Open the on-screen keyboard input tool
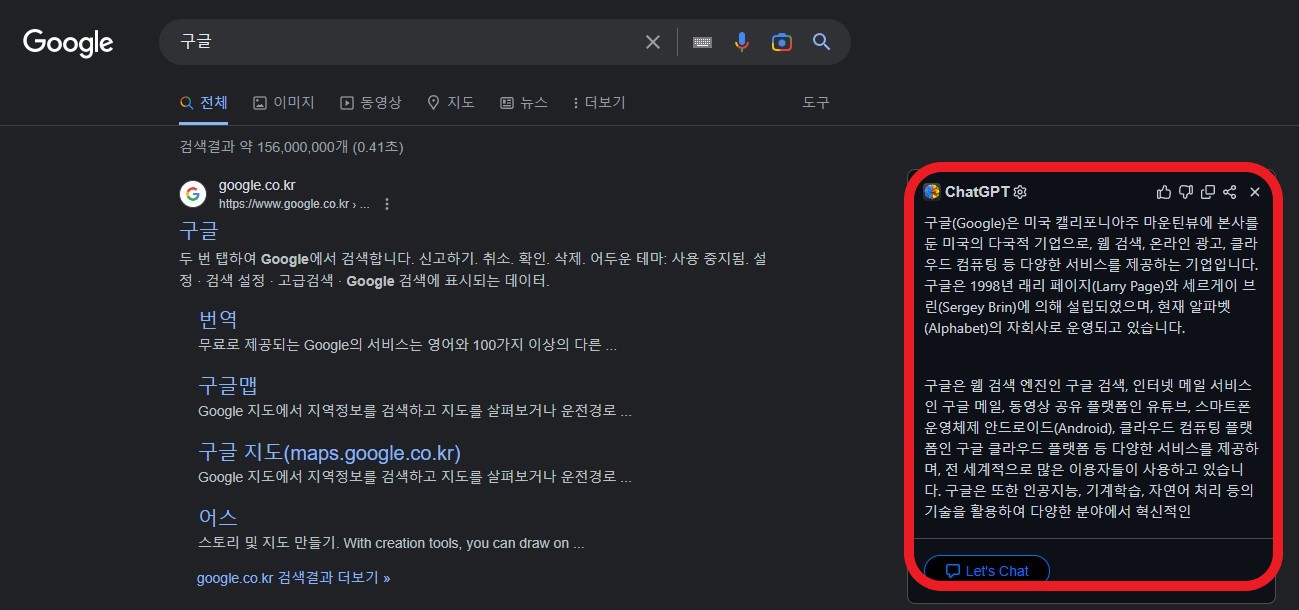 702,42
